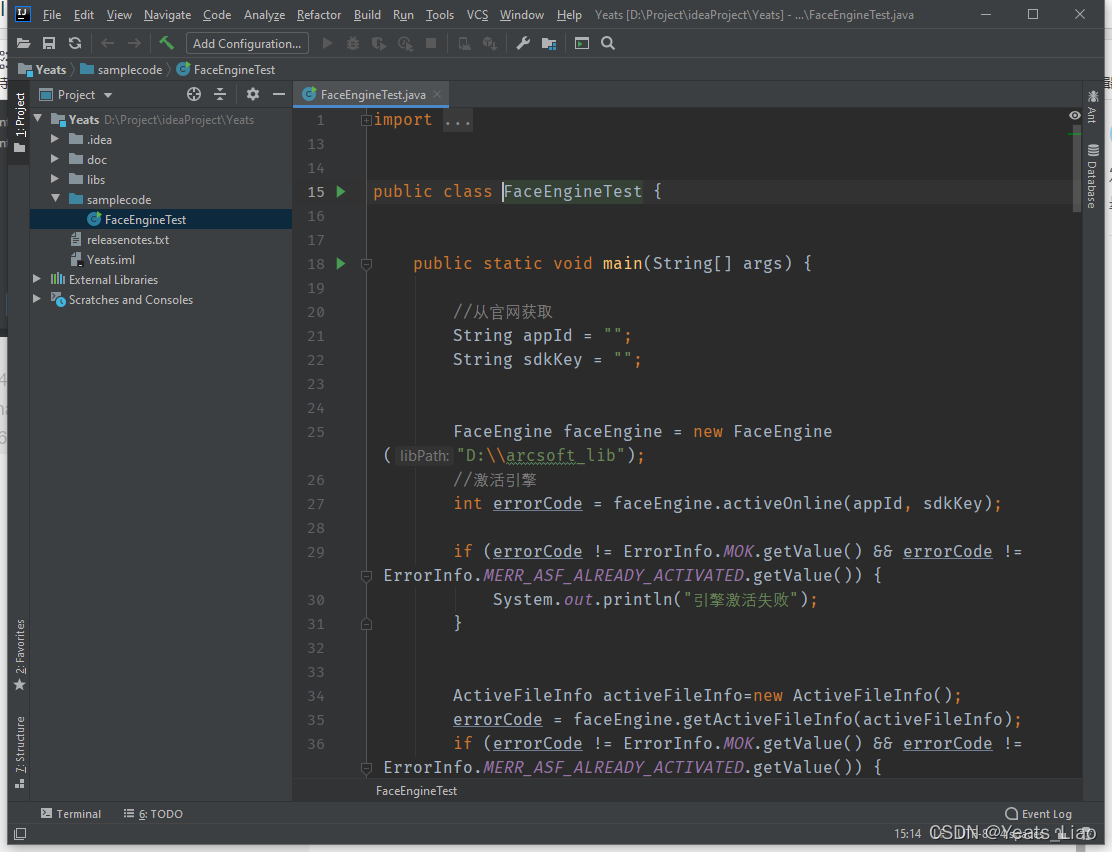
Task: Collapse the if block fold icon near line 29
Action: 366,574
